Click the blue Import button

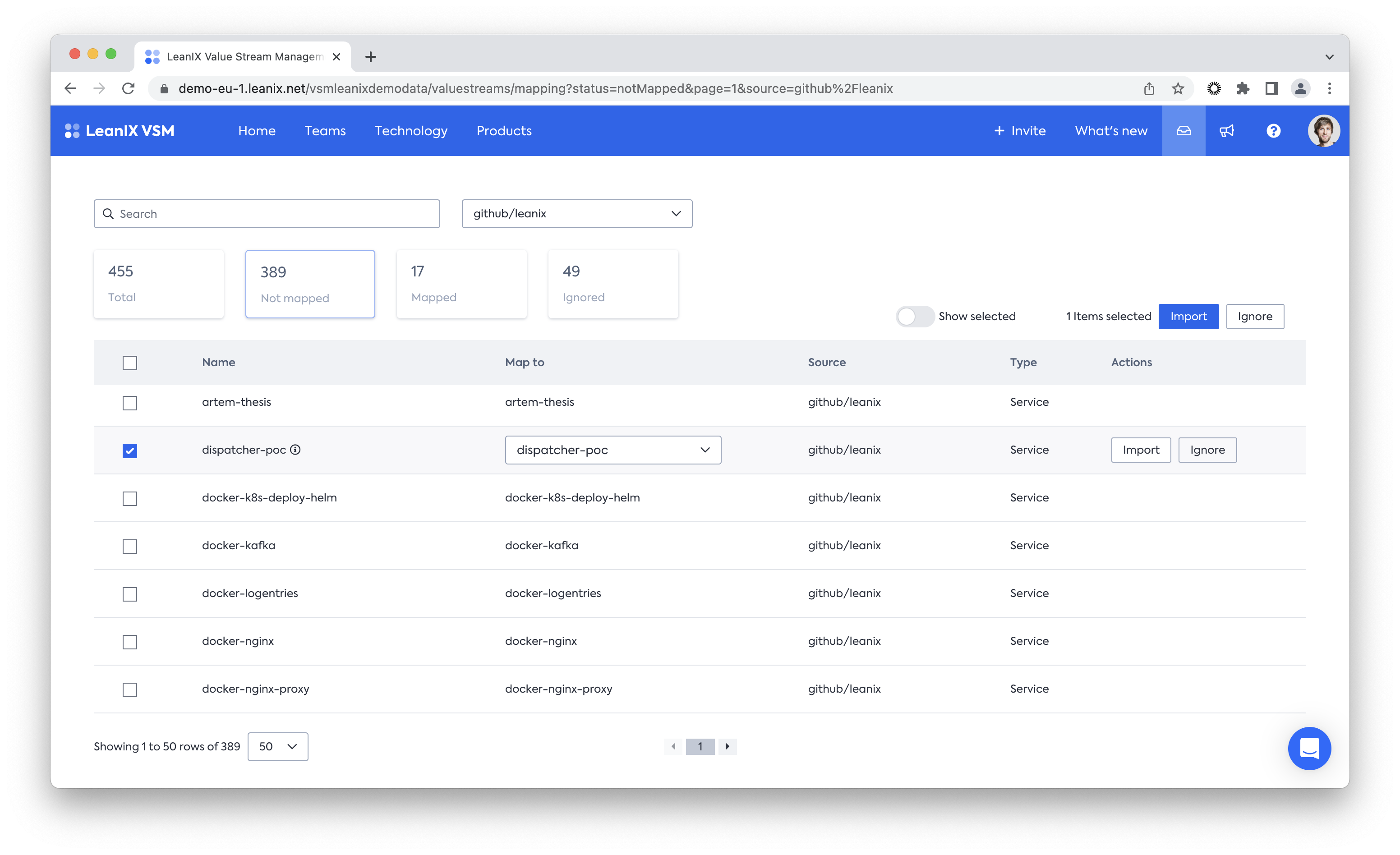coord(1188,317)
